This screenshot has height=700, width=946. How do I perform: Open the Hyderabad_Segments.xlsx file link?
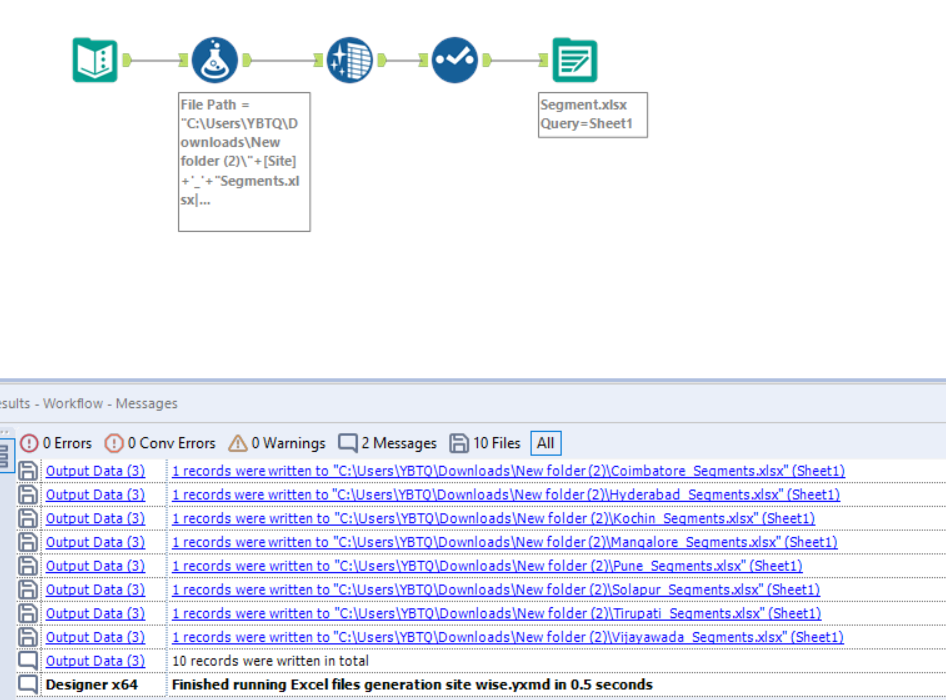tap(506, 495)
